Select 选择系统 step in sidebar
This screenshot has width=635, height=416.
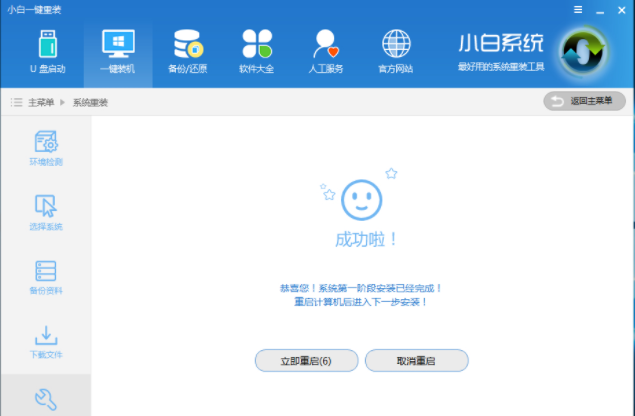pyautogui.click(x=46, y=213)
